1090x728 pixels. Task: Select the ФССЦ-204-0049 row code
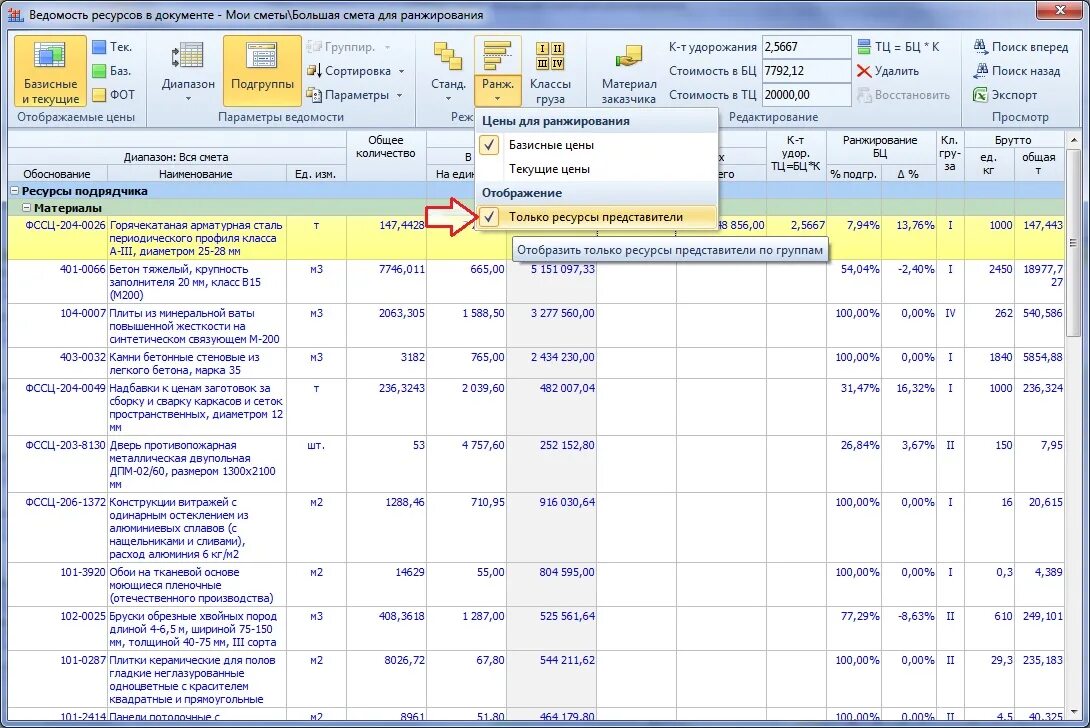pos(65,388)
